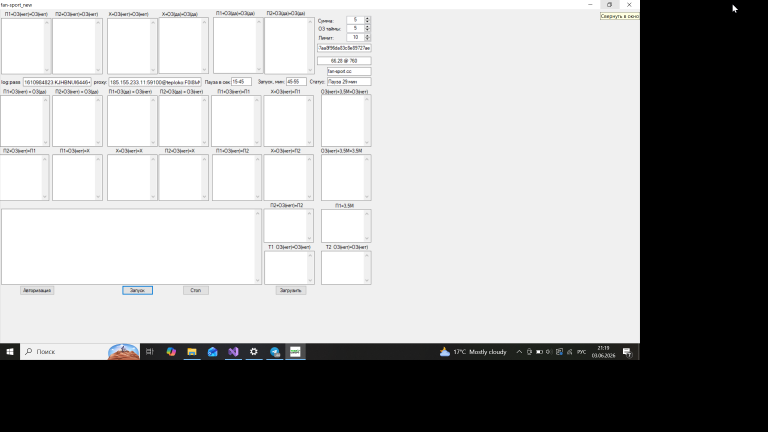Click the Статус text field
Image resolution: width=768 pixels, height=432 pixels.
(349, 82)
